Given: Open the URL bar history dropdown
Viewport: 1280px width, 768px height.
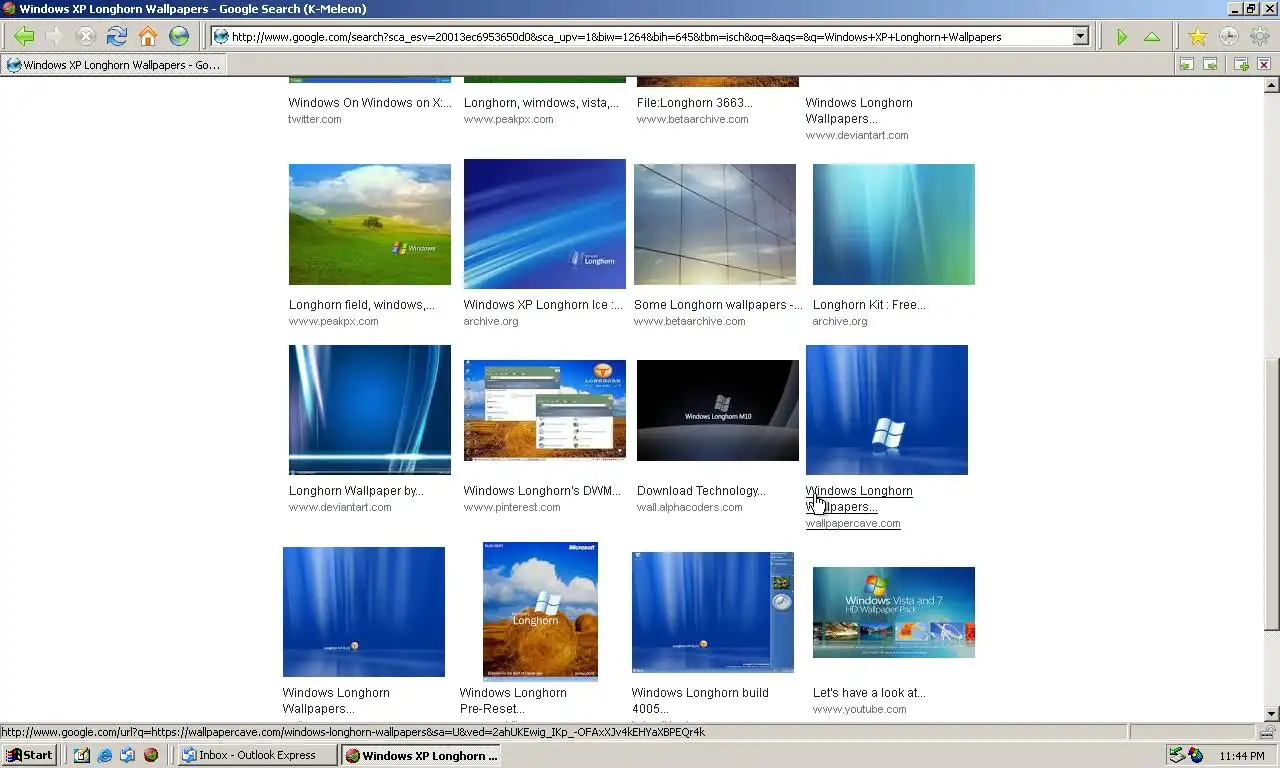Looking at the screenshot, I should (x=1080, y=37).
